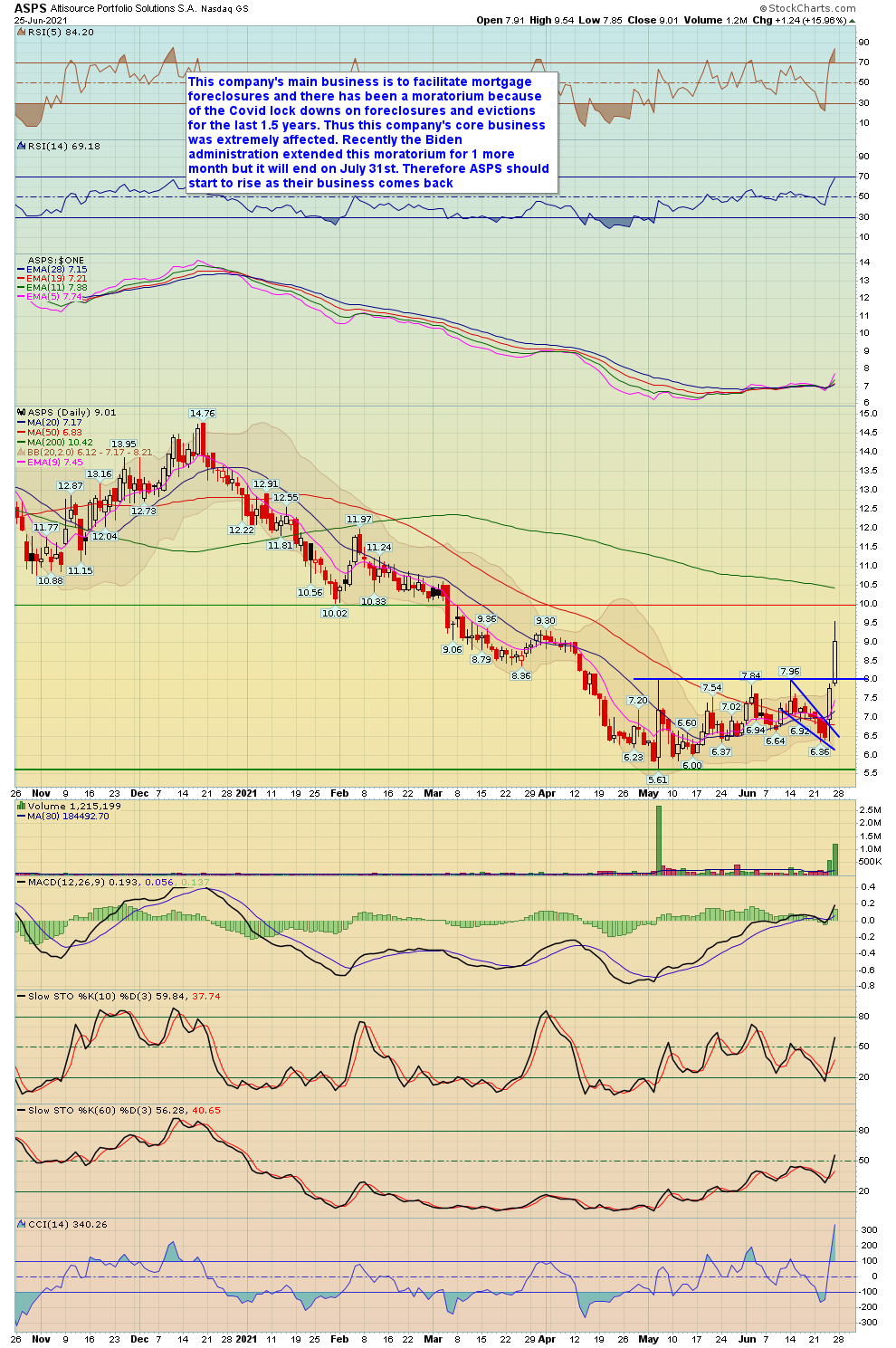Click the 12.91 price label
Screen dimensions: 896x1348
266,483
